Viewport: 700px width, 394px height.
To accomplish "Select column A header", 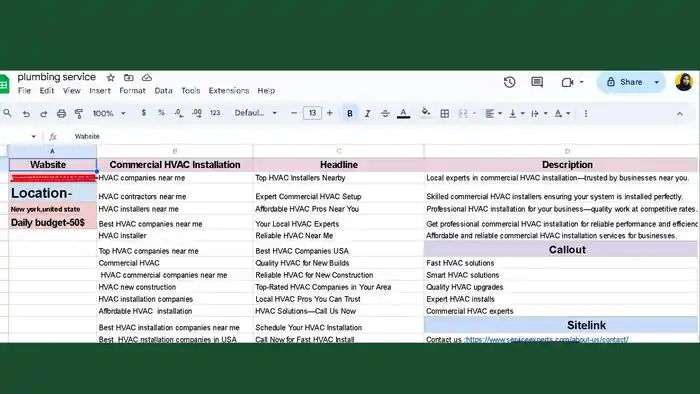I will click(x=52, y=151).
